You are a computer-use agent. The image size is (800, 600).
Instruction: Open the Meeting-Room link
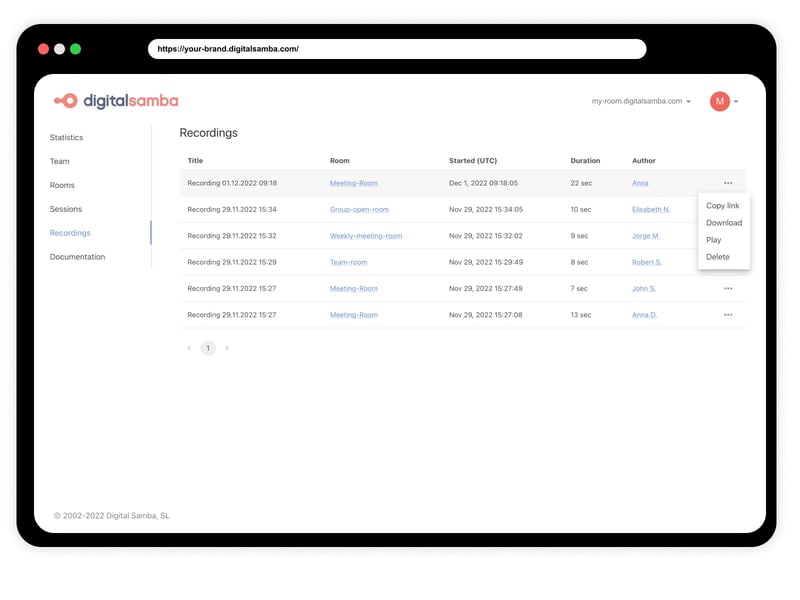[x=355, y=183]
